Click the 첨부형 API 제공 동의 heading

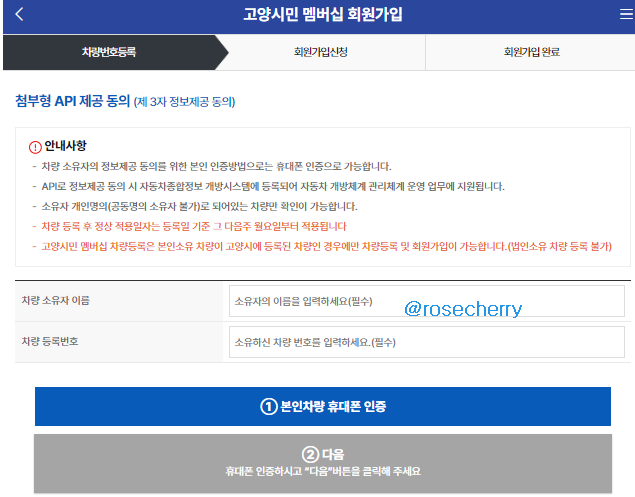pos(72,101)
